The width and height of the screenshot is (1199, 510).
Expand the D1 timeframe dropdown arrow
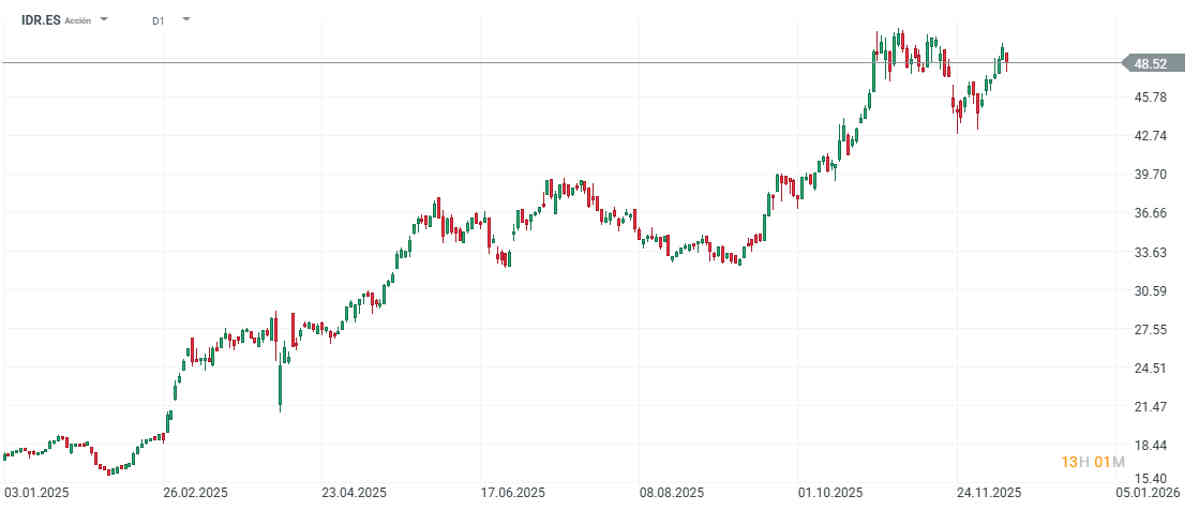[186, 20]
